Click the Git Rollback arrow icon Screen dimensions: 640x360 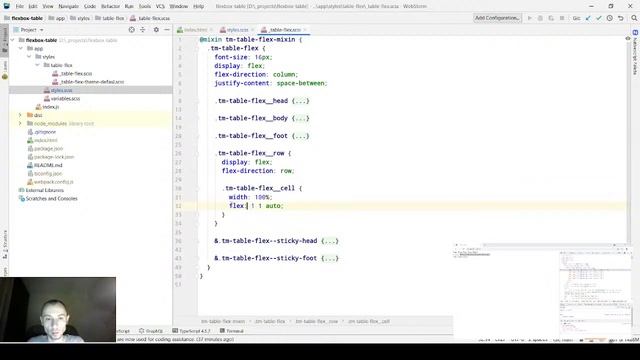pyautogui.click(x=621, y=18)
